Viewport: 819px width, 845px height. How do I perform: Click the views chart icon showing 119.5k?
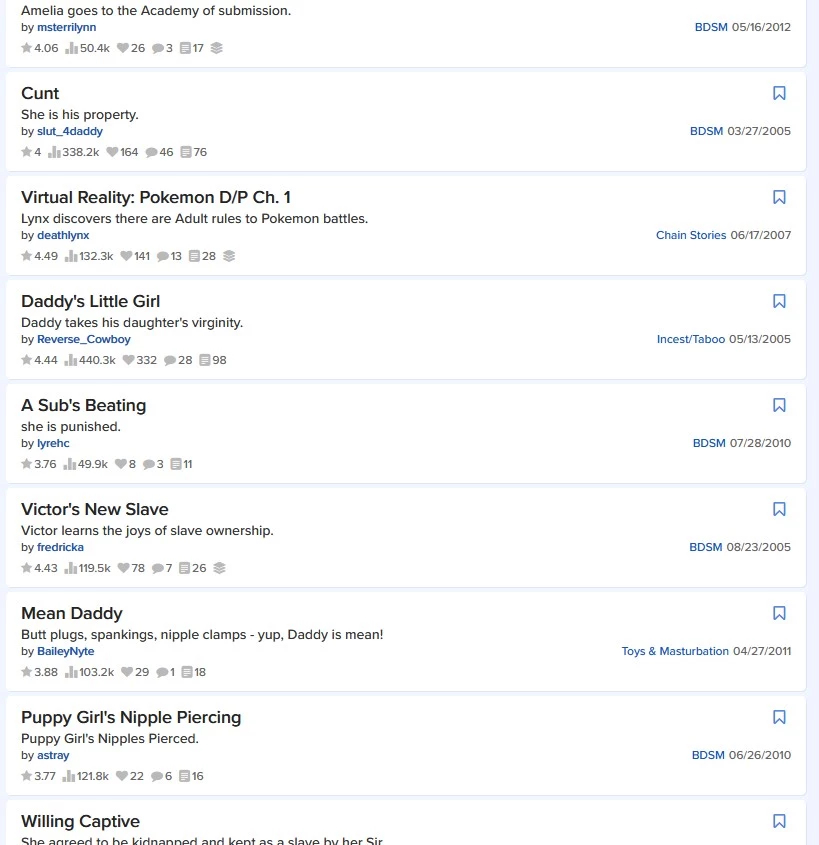[x=71, y=568]
